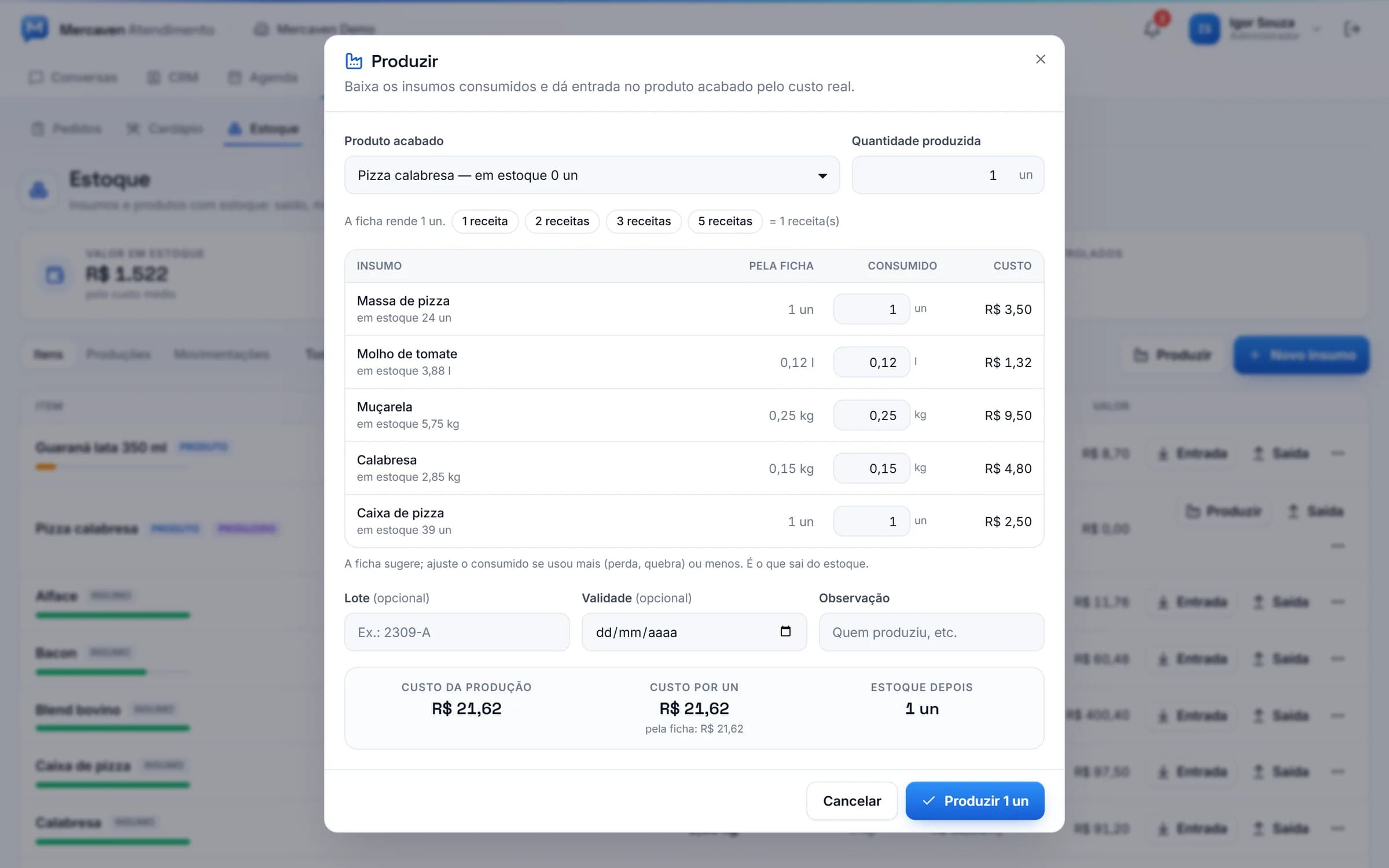Click the Produzir 1 un button
This screenshot has height=868, width=1389.
tap(975, 801)
